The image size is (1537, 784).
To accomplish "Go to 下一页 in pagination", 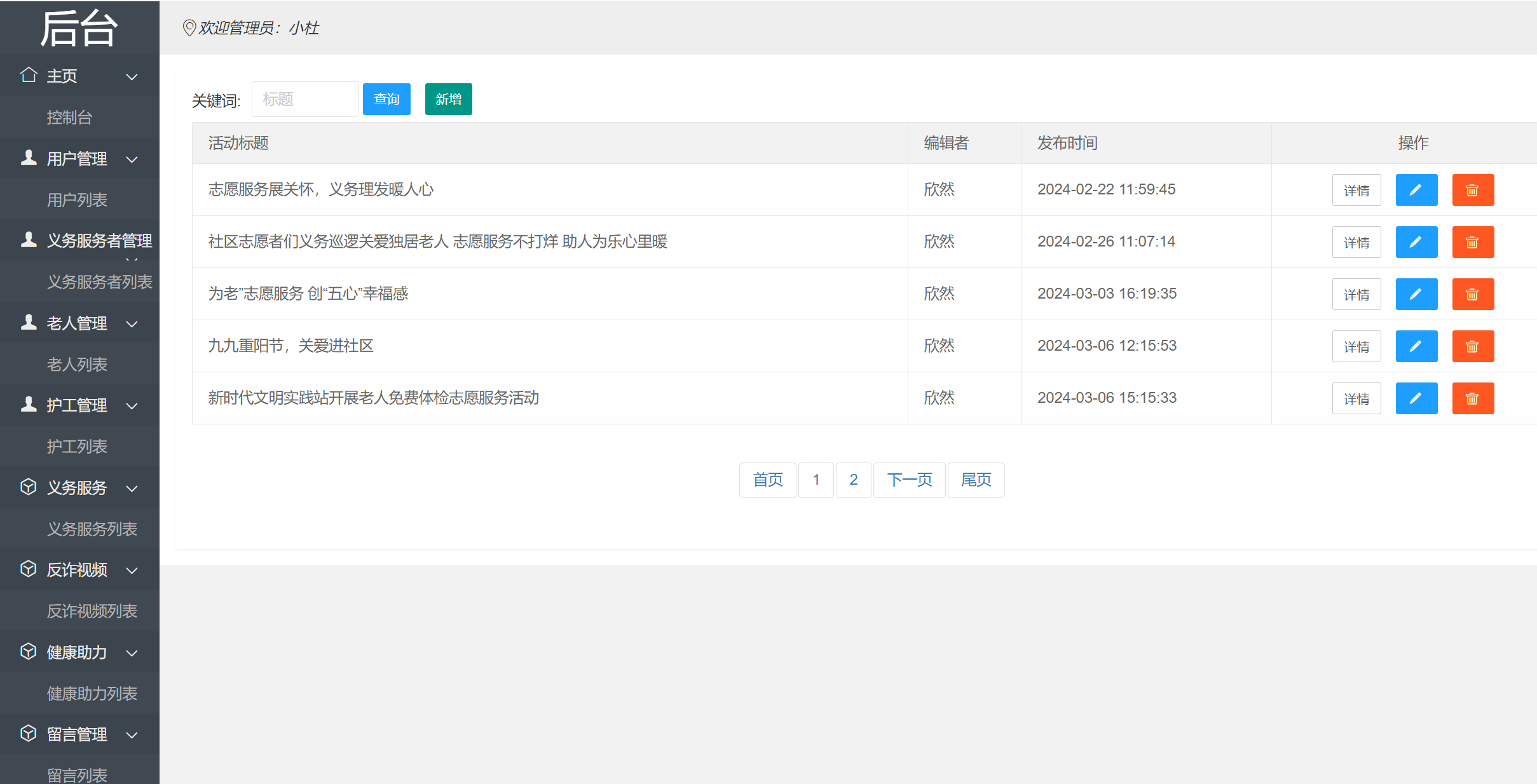I will pos(910,480).
